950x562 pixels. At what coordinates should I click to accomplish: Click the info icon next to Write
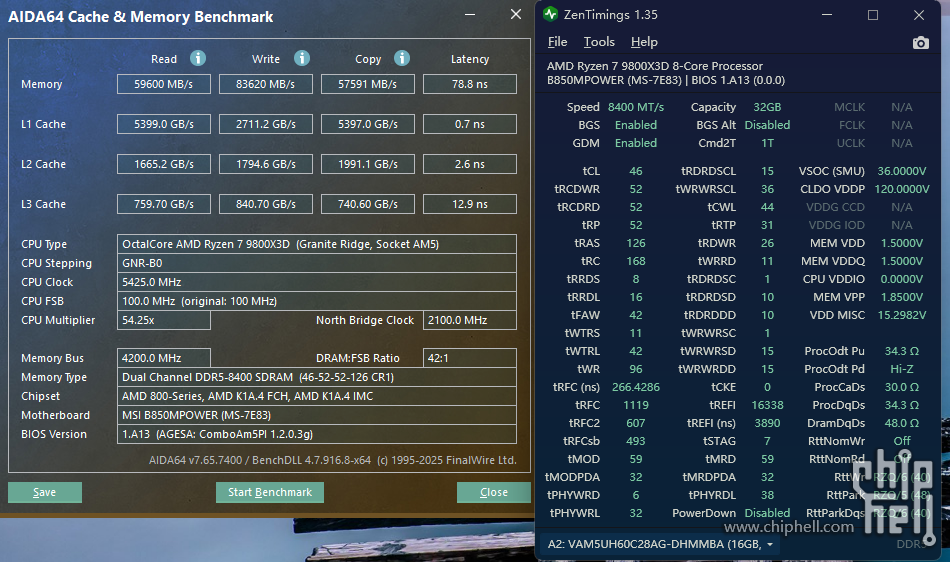point(302,59)
